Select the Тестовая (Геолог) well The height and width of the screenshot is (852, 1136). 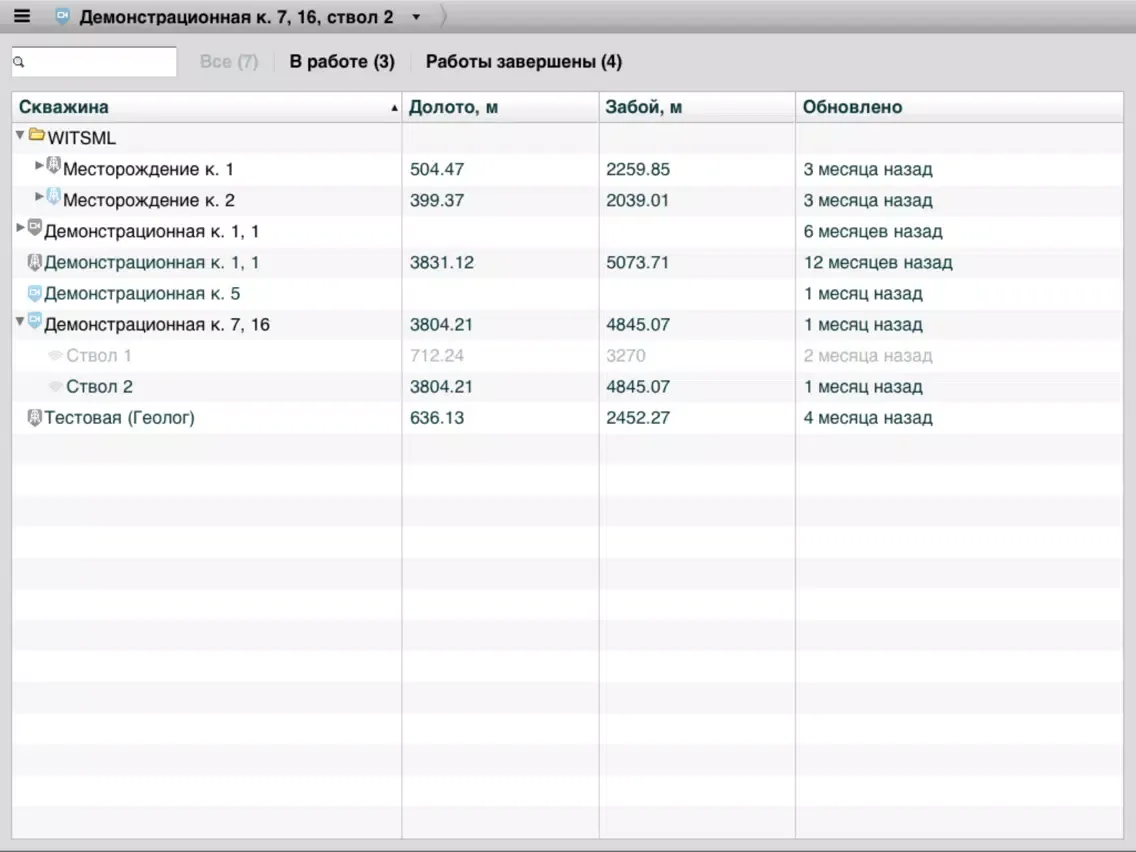(567, 418)
